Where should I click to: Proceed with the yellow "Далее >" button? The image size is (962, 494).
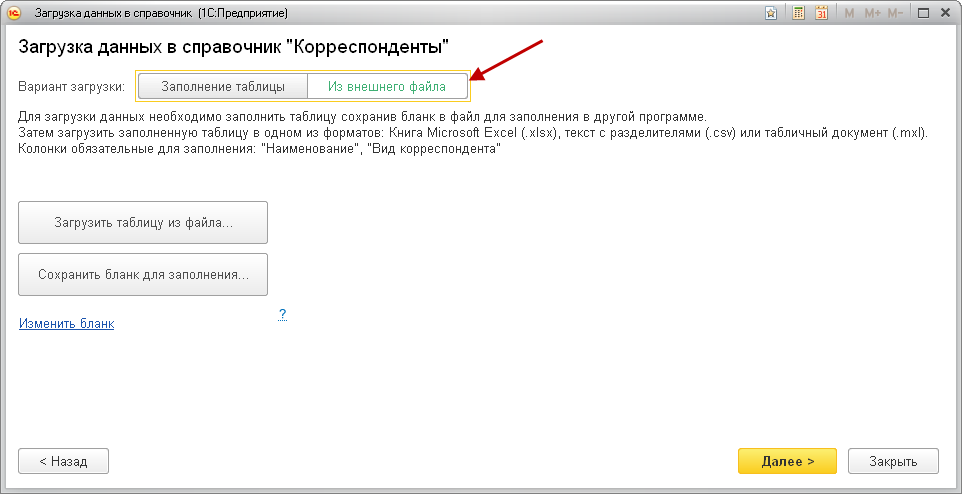pyautogui.click(x=787, y=461)
